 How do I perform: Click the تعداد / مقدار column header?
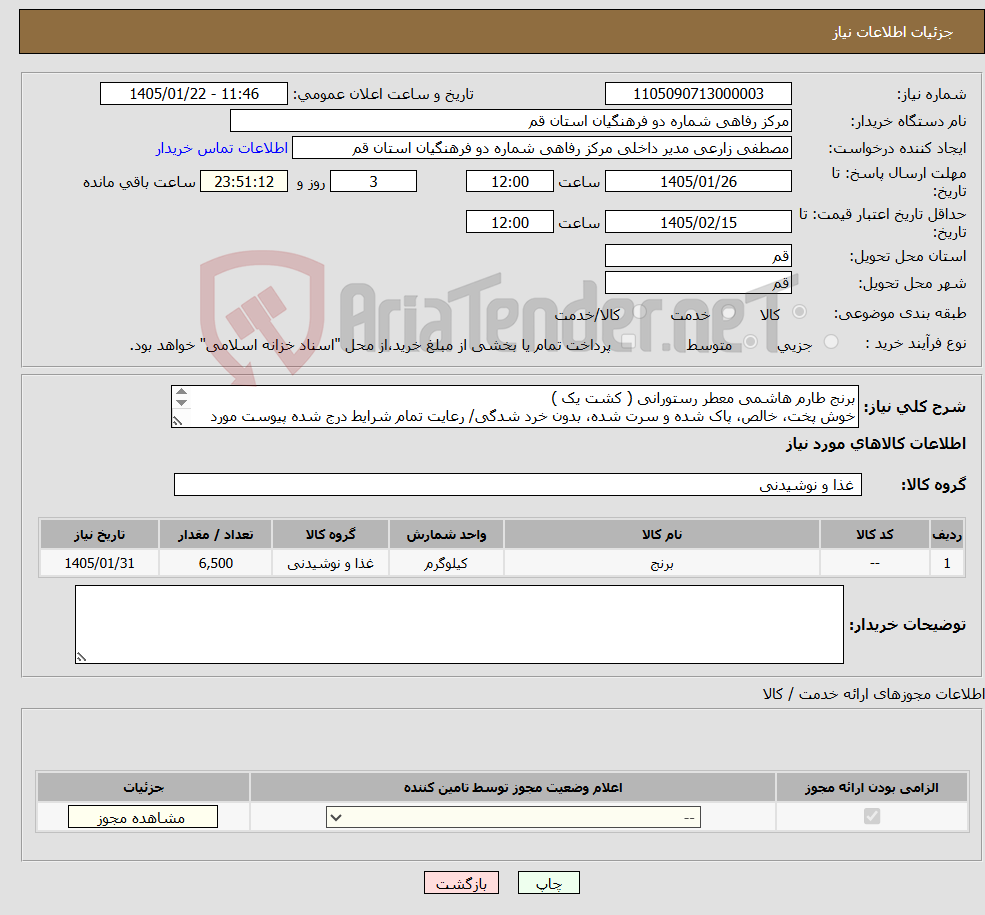click(215, 534)
